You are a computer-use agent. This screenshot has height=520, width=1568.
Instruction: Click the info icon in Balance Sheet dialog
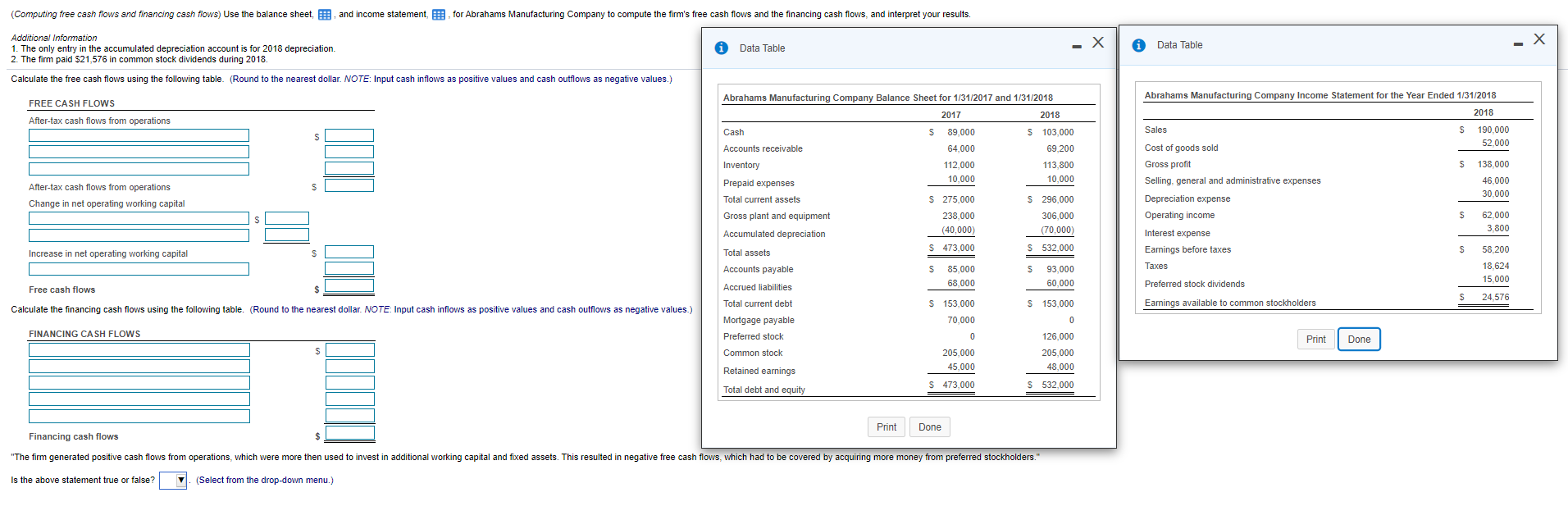point(721,48)
